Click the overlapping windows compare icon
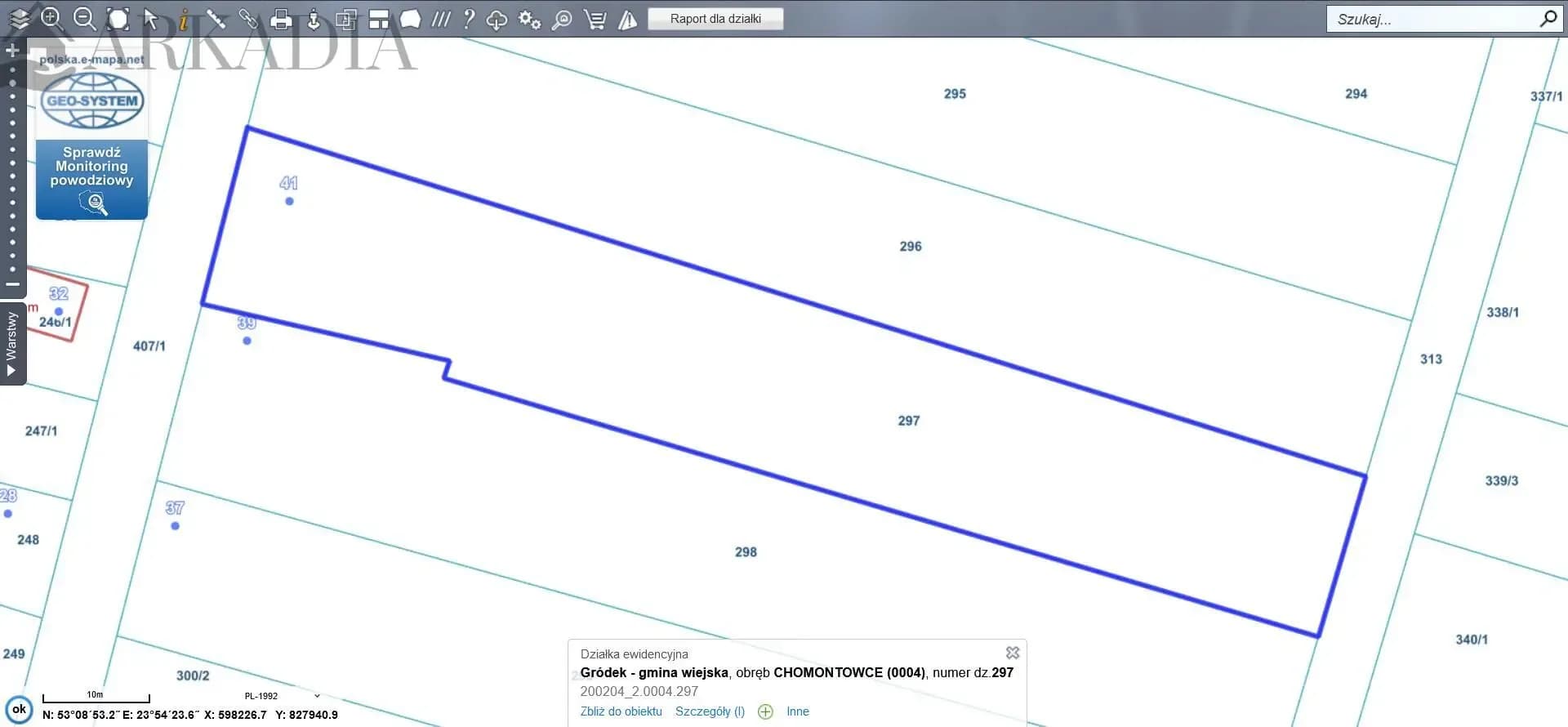The height and width of the screenshot is (727, 1568). click(346, 19)
